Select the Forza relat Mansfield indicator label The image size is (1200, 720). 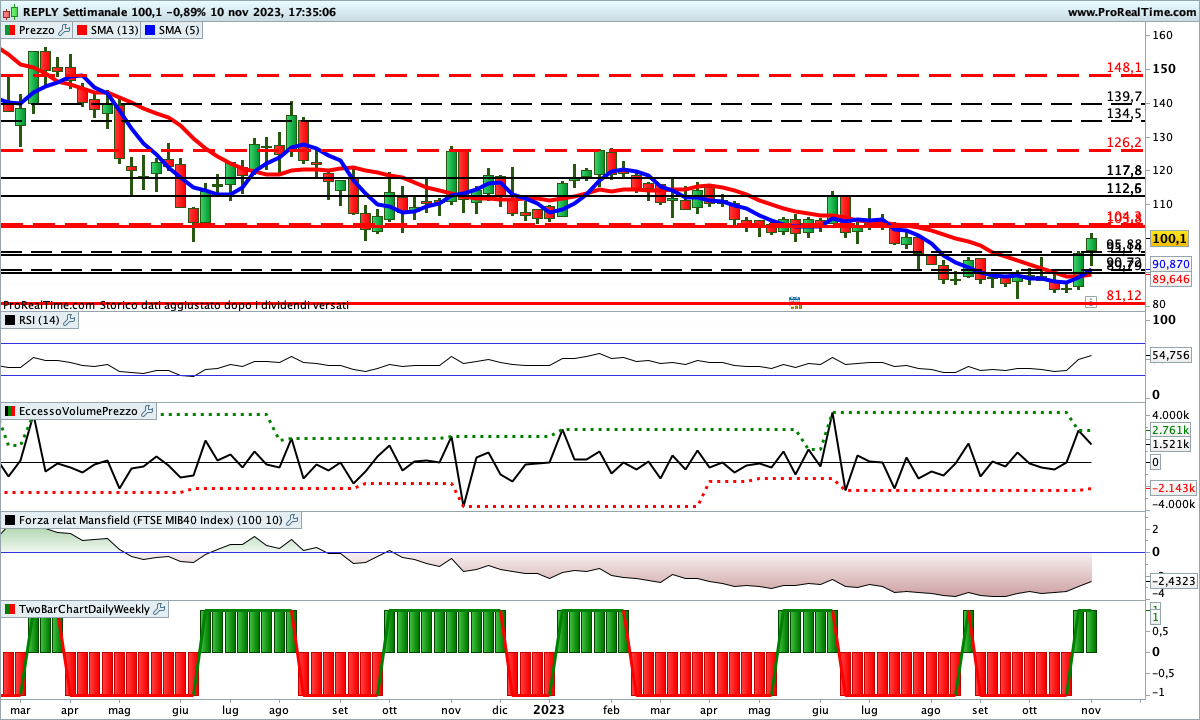(151, 520)
